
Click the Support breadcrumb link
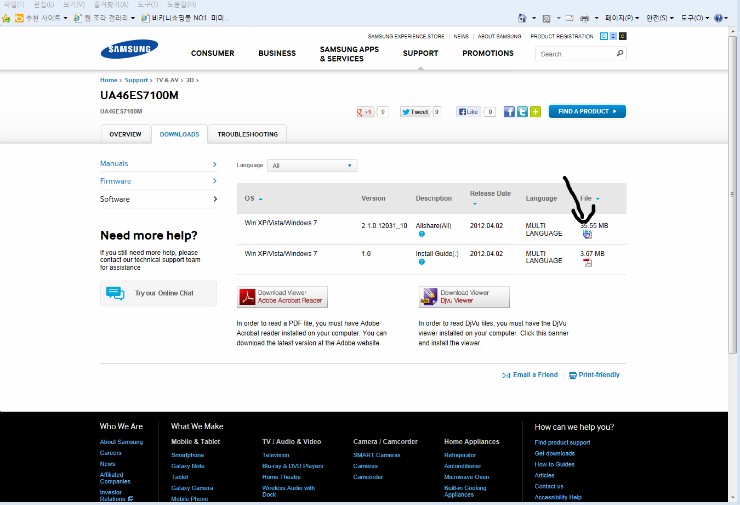point(136,80)
